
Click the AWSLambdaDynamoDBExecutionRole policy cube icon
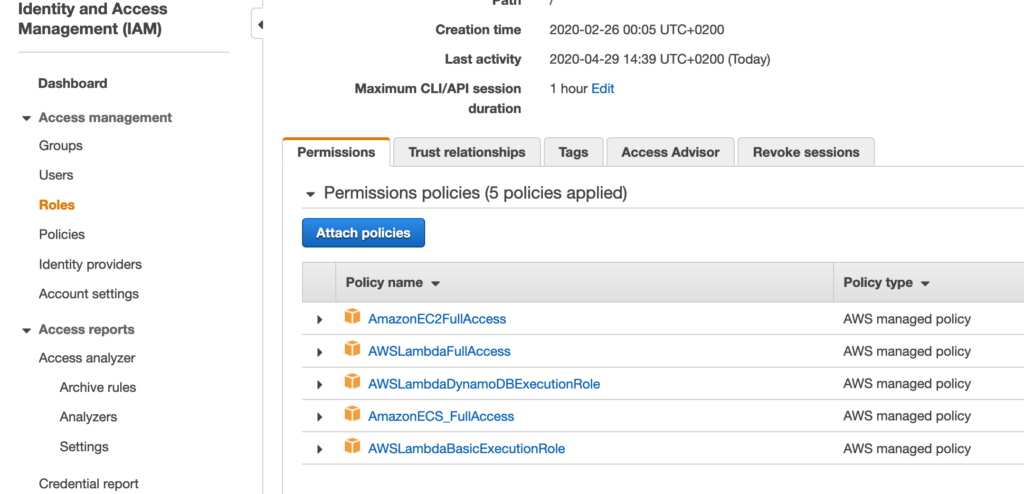click(352, 382)
